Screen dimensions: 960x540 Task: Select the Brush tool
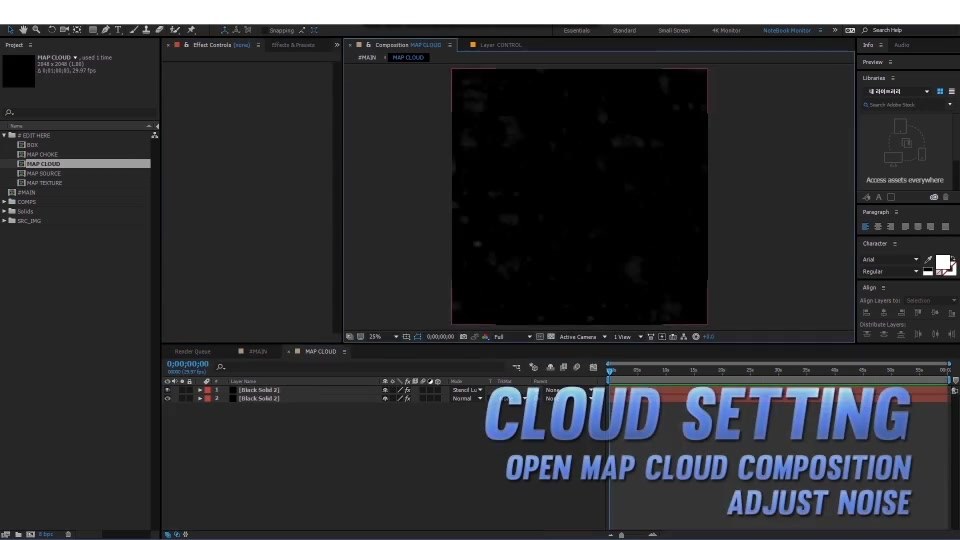133,29
